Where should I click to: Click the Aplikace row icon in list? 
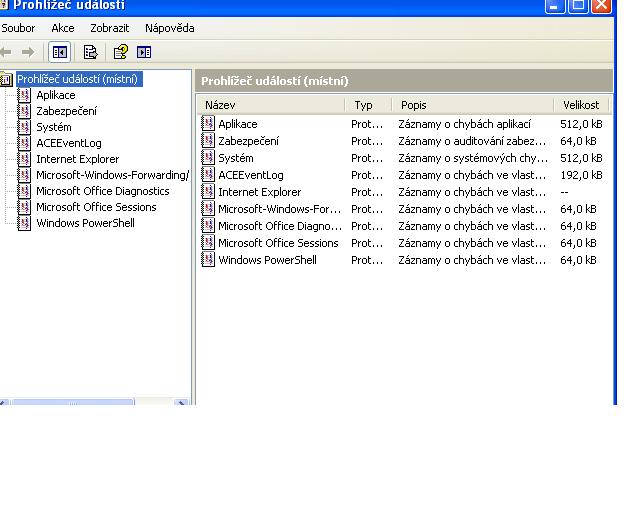coord(208,124)
